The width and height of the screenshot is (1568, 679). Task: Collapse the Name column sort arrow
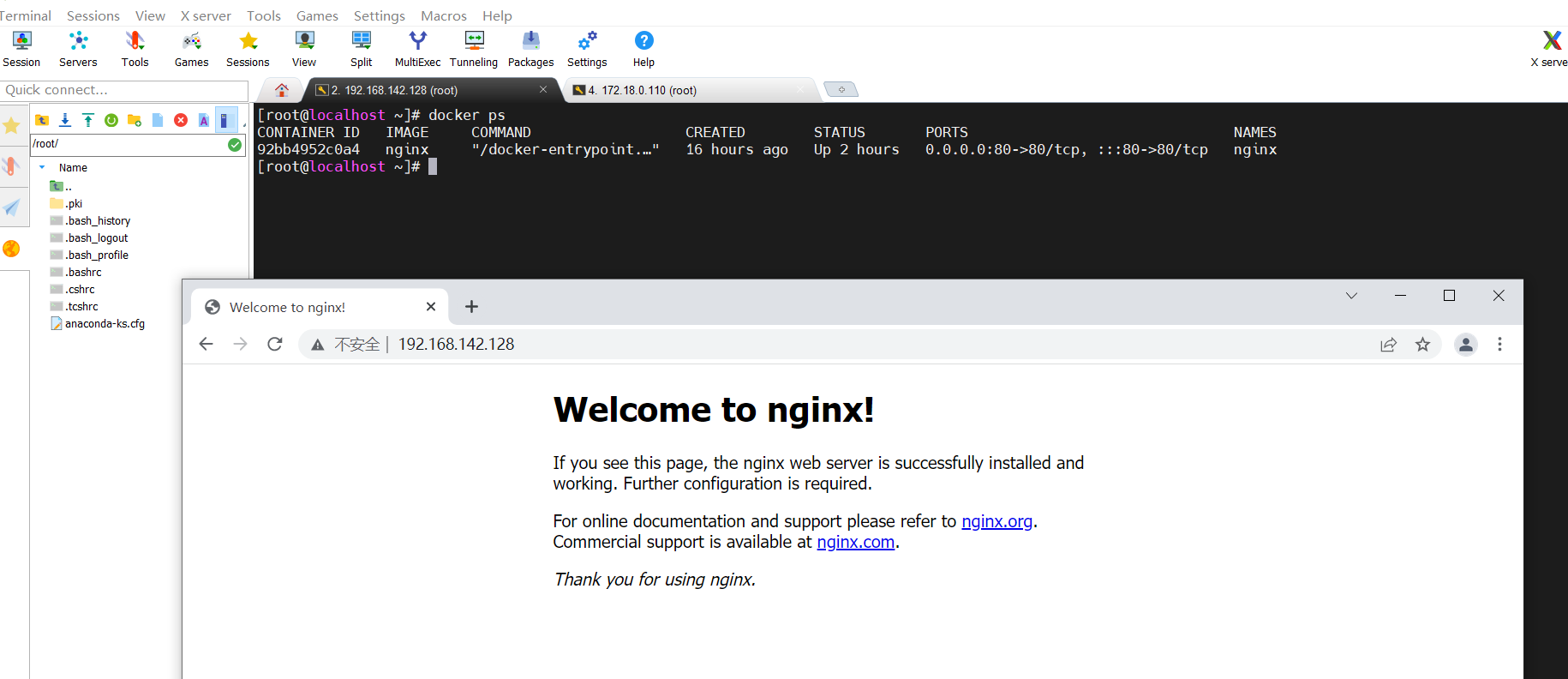click(42, 167)
